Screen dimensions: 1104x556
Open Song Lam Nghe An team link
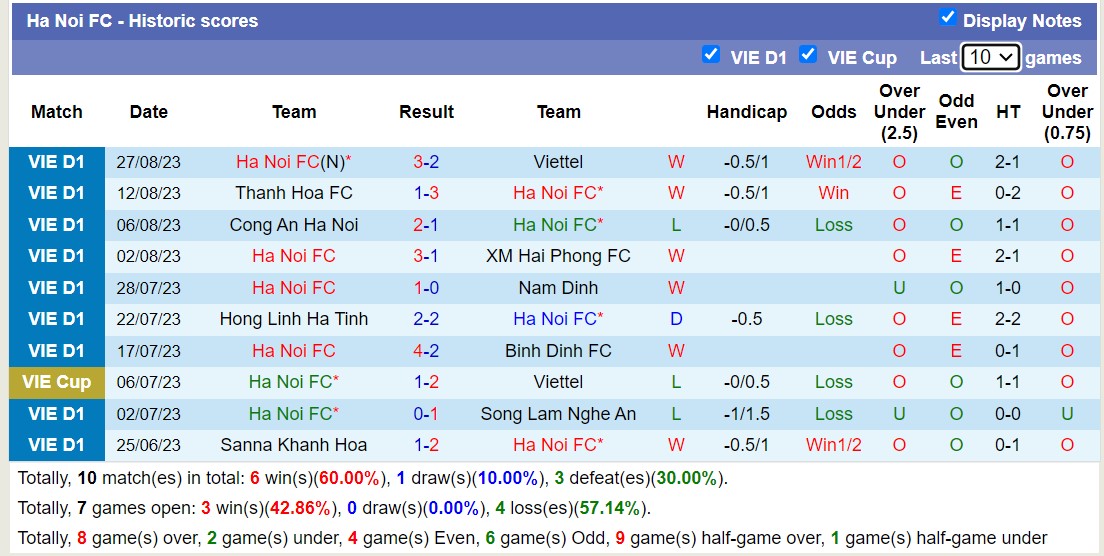pos(558,414)
